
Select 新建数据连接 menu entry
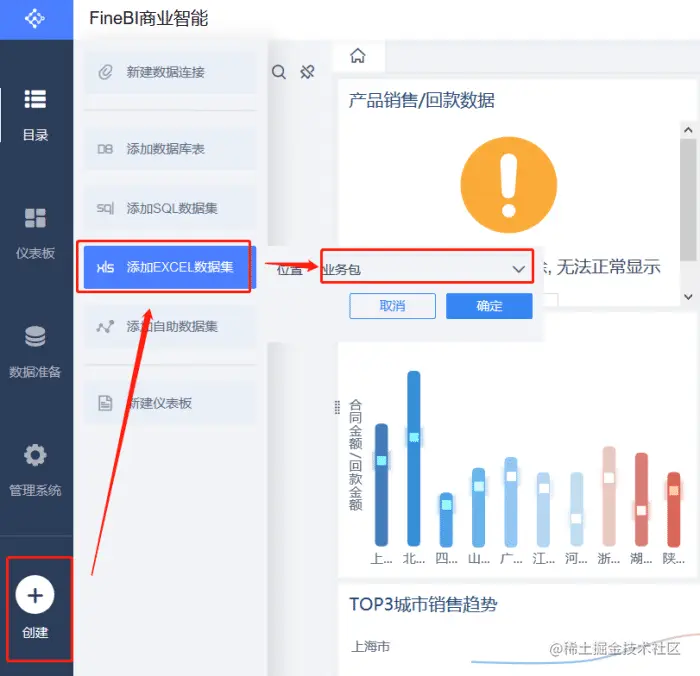click(170, 72)
